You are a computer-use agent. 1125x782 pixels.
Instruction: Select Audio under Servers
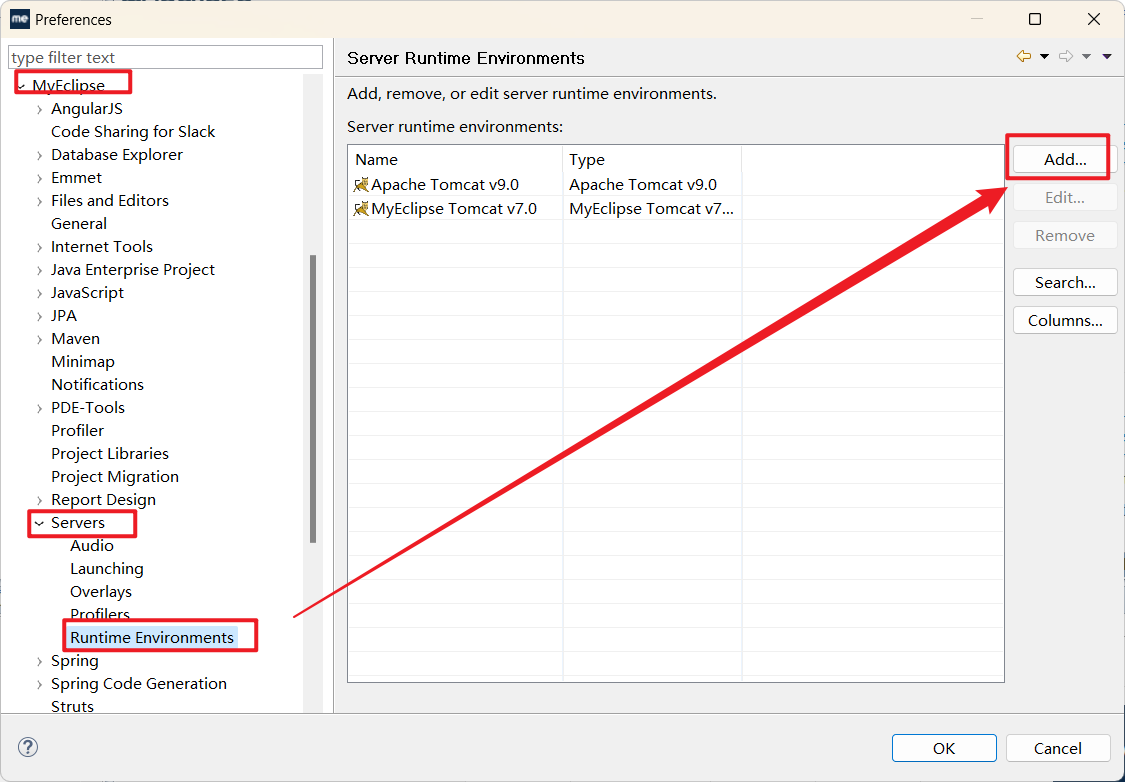point(92,545)
